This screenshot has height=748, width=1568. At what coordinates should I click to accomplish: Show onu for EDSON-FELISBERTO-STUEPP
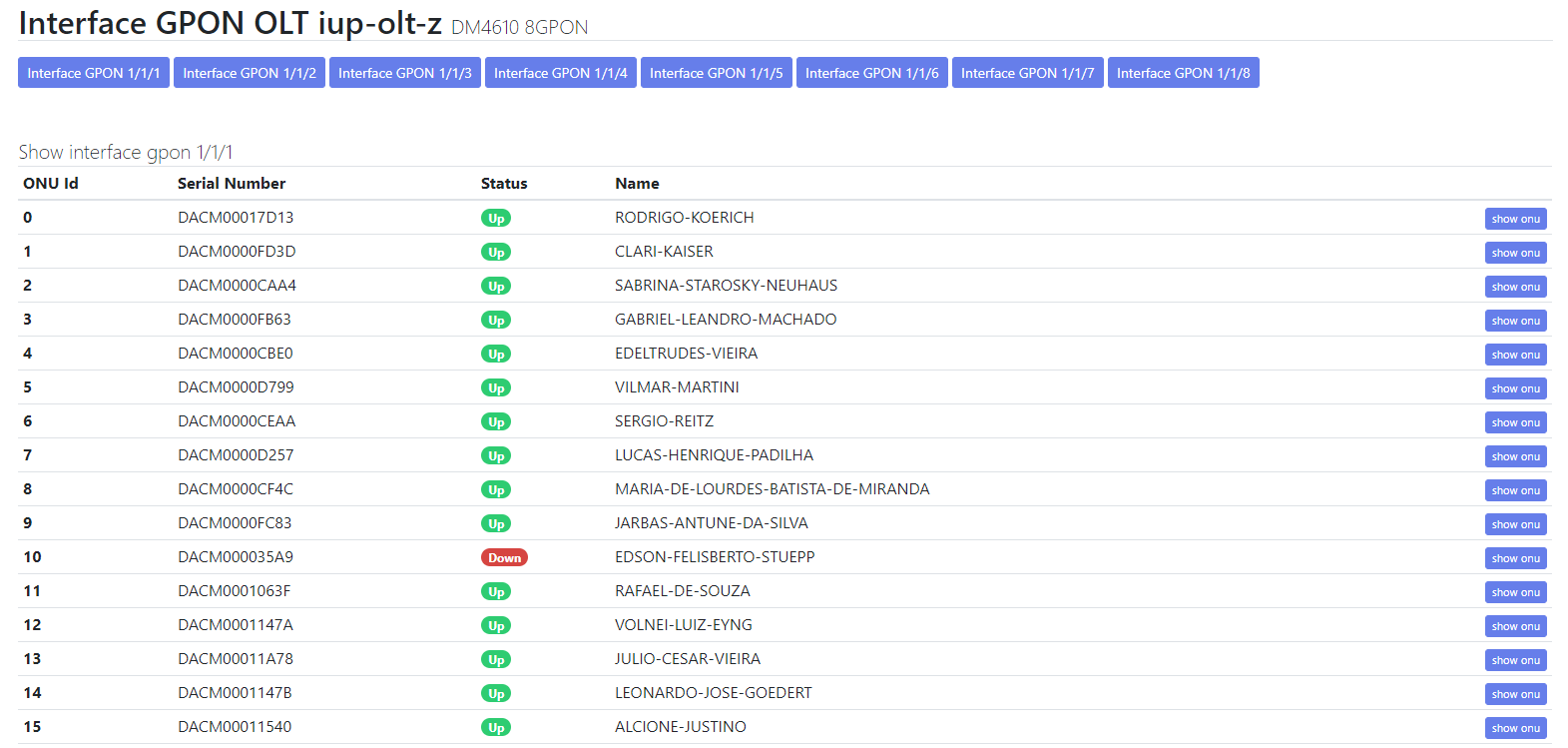[1516, 558]
